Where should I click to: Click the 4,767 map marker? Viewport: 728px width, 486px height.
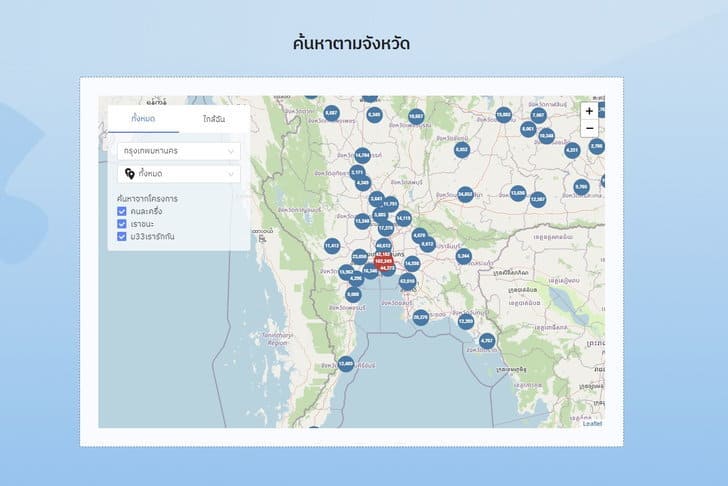coord(487,341)
